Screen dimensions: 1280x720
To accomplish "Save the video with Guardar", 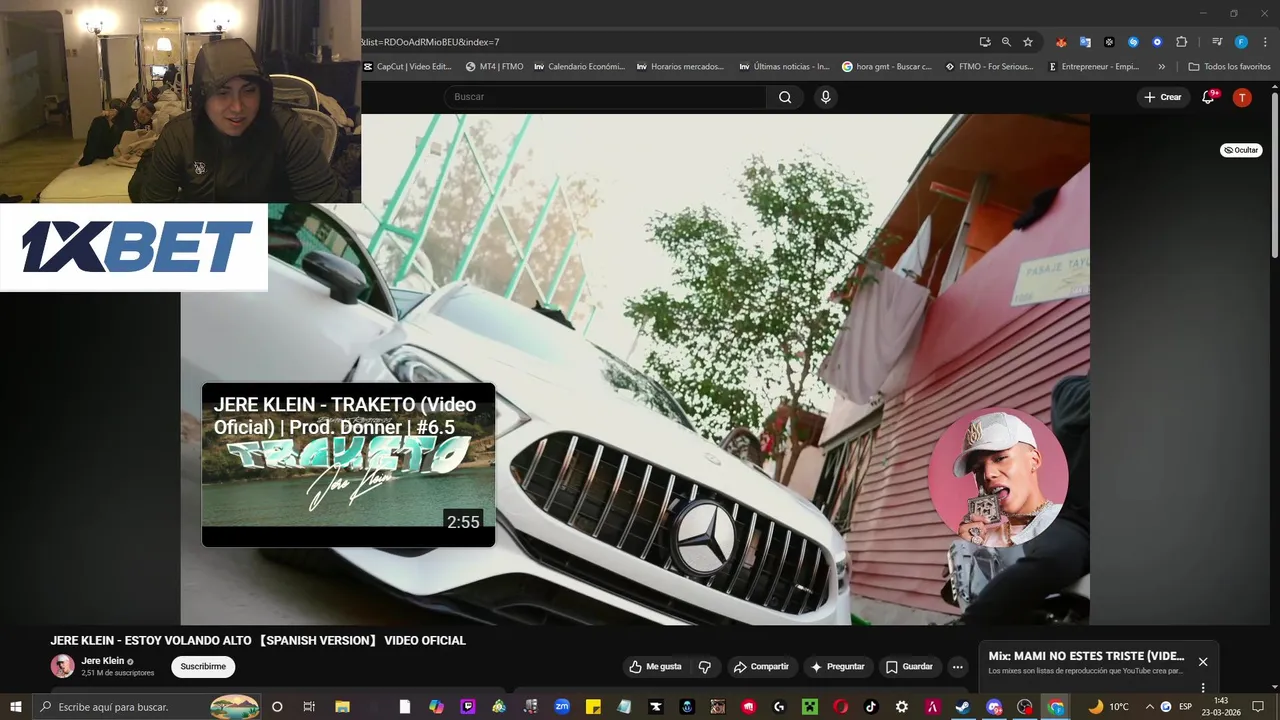I will coord(909,667).
